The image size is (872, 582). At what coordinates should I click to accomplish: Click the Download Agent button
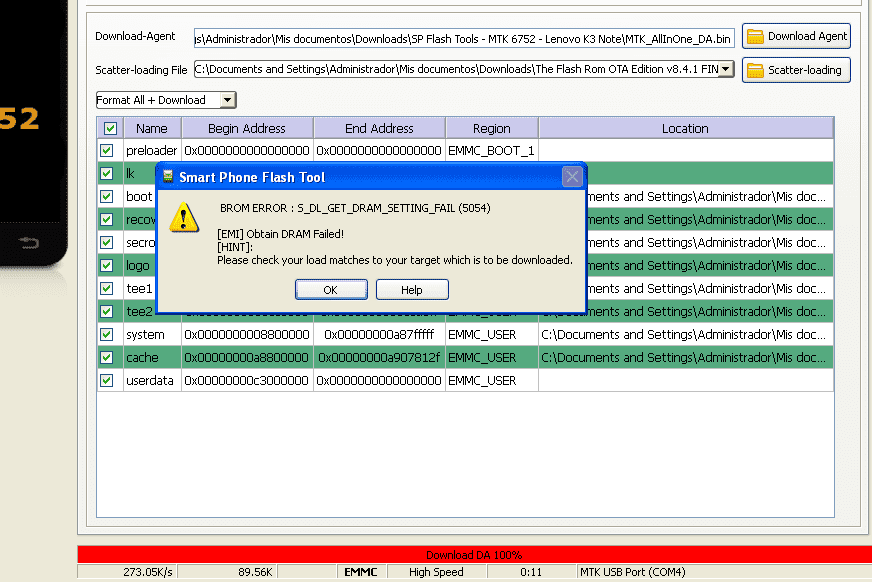click(x=796, y=37)
